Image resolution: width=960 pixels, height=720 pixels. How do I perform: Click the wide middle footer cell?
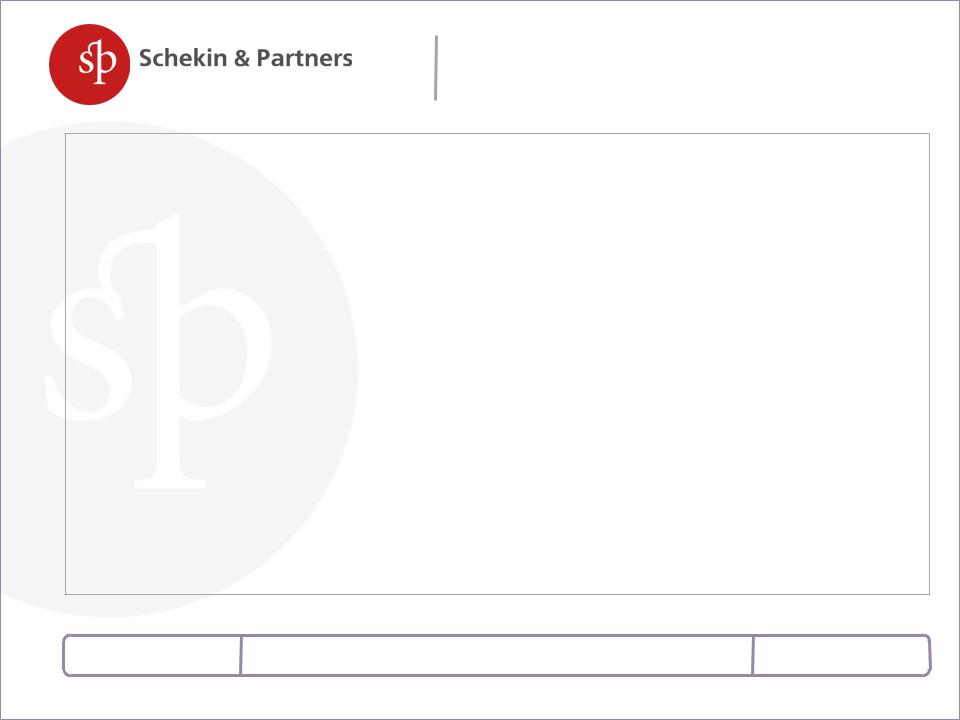point(497,656)
